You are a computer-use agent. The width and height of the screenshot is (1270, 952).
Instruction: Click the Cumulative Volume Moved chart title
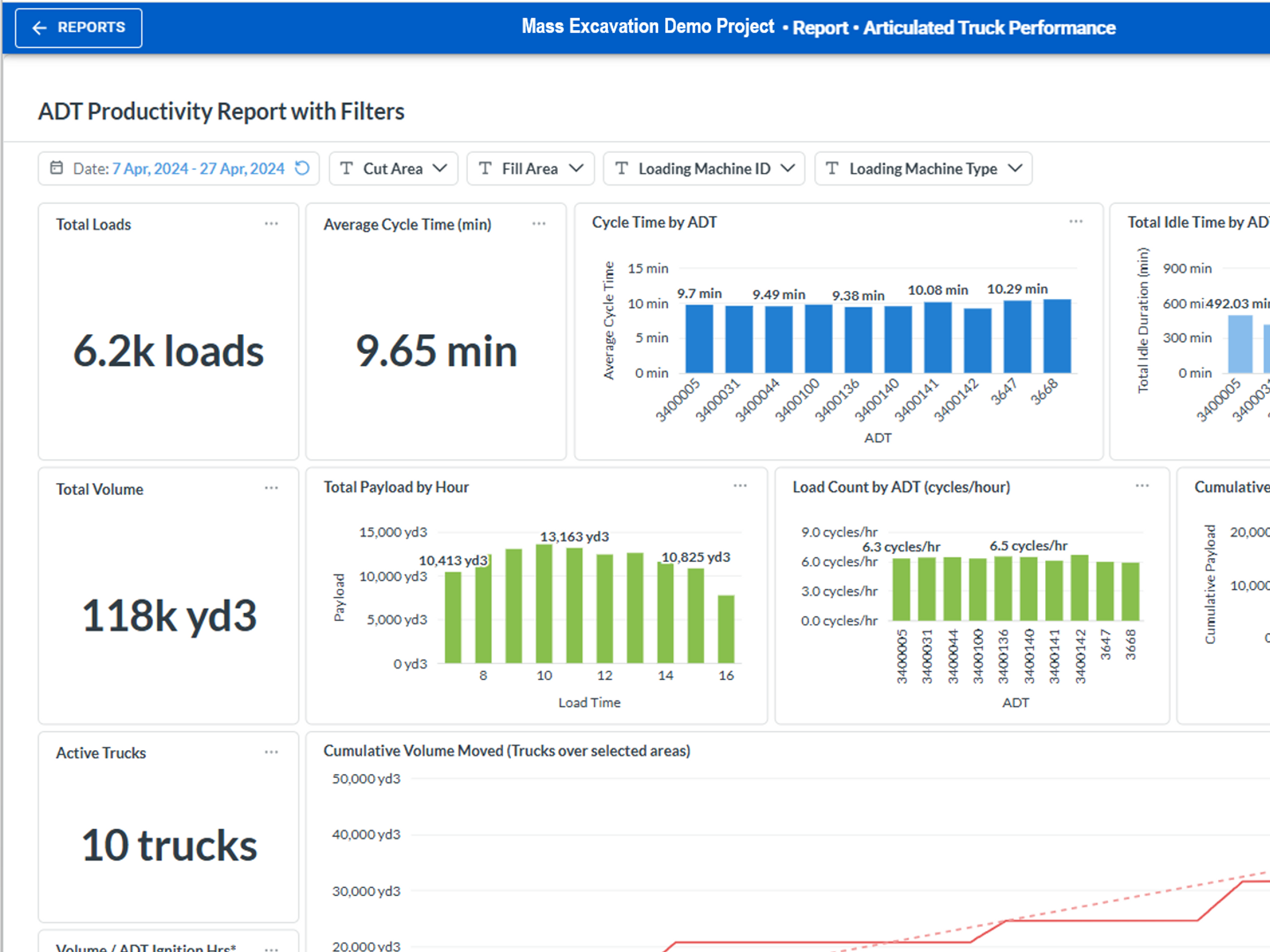coord(507,750)
